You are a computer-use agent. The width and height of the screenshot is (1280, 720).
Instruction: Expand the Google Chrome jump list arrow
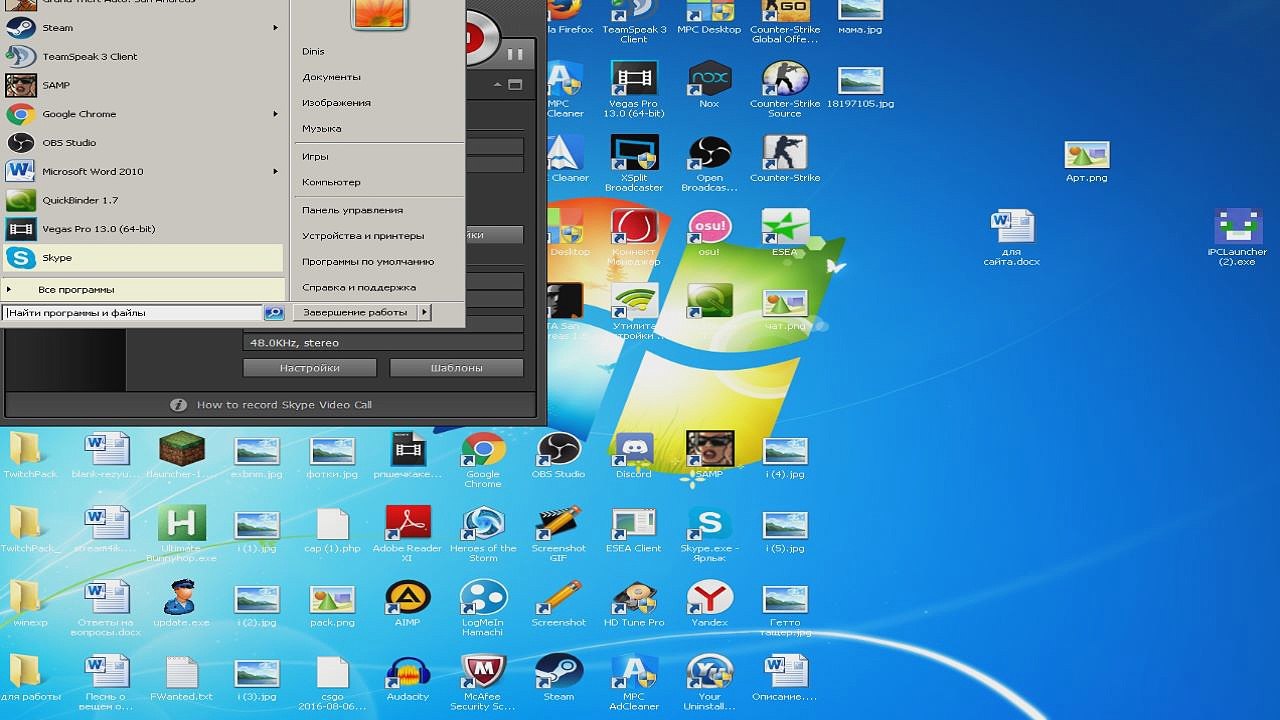275,114
